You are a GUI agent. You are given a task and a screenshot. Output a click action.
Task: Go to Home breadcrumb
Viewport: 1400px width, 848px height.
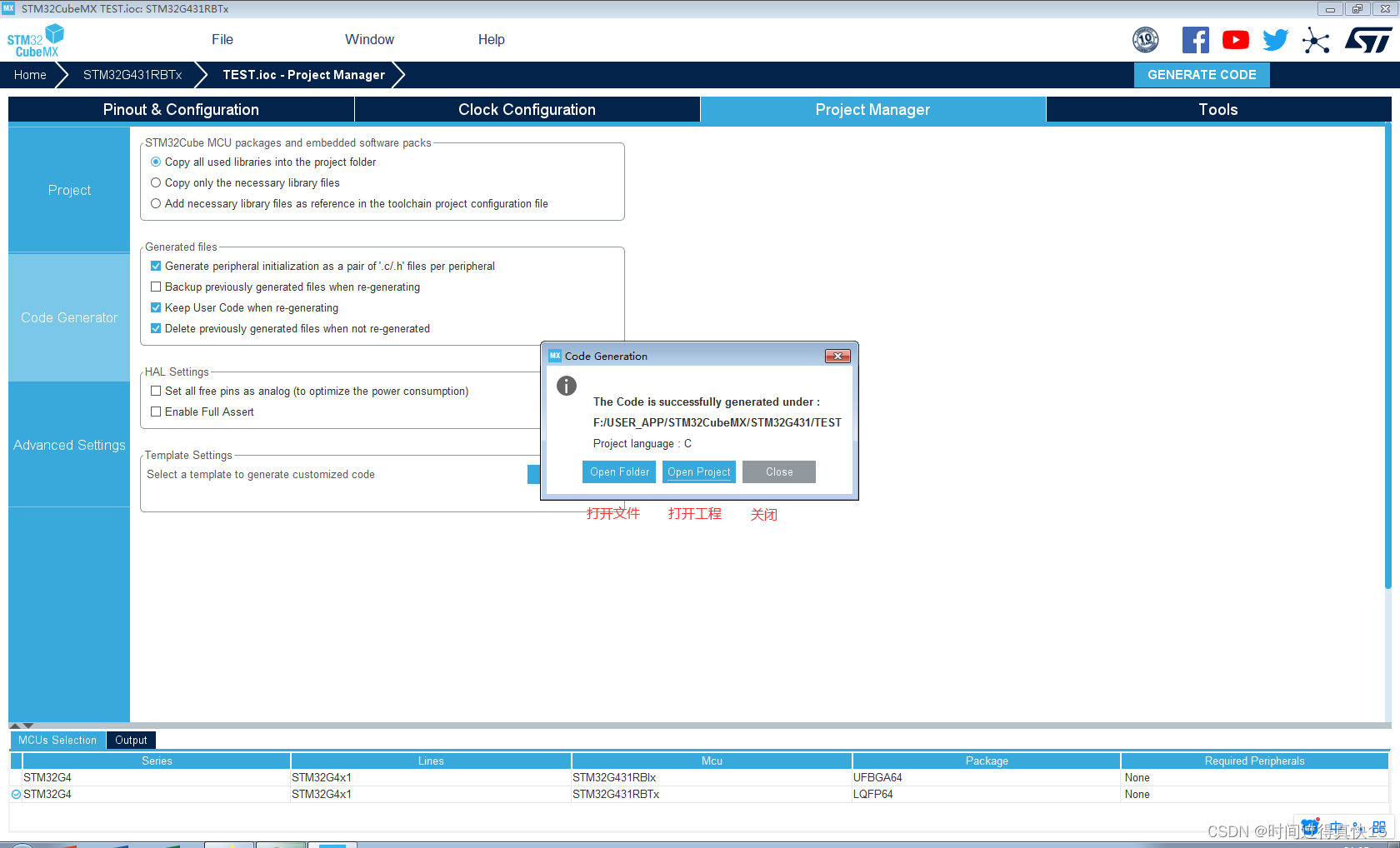pos(30,75)
